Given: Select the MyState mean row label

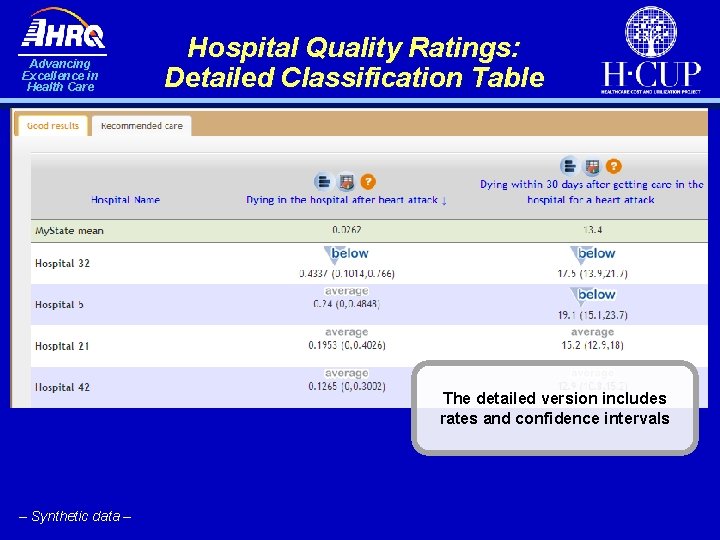Looking at the screenshot, I should coord(69,231).
